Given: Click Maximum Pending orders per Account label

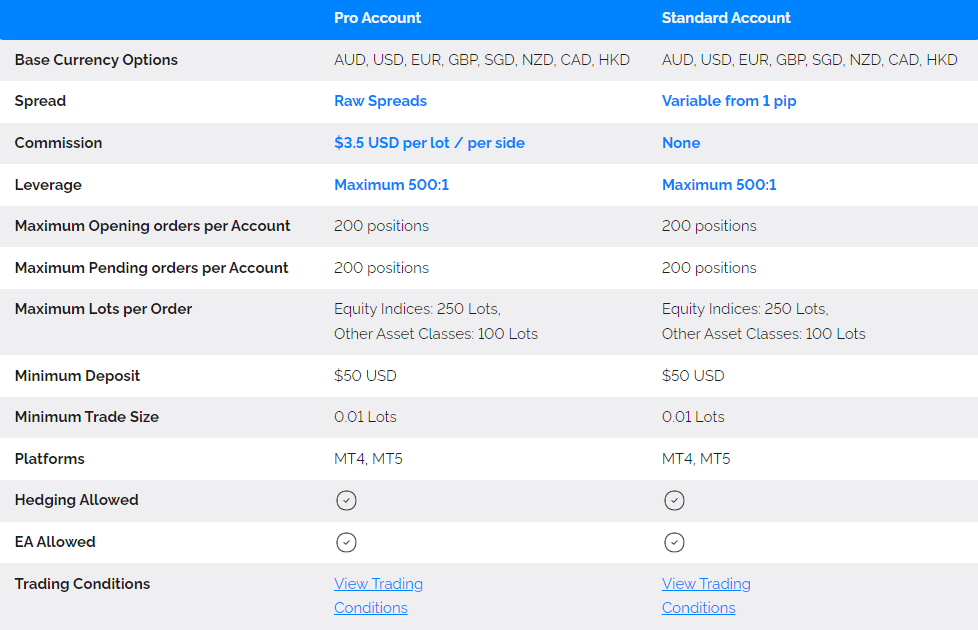Looking at the screenshot, I should [152, 268].
